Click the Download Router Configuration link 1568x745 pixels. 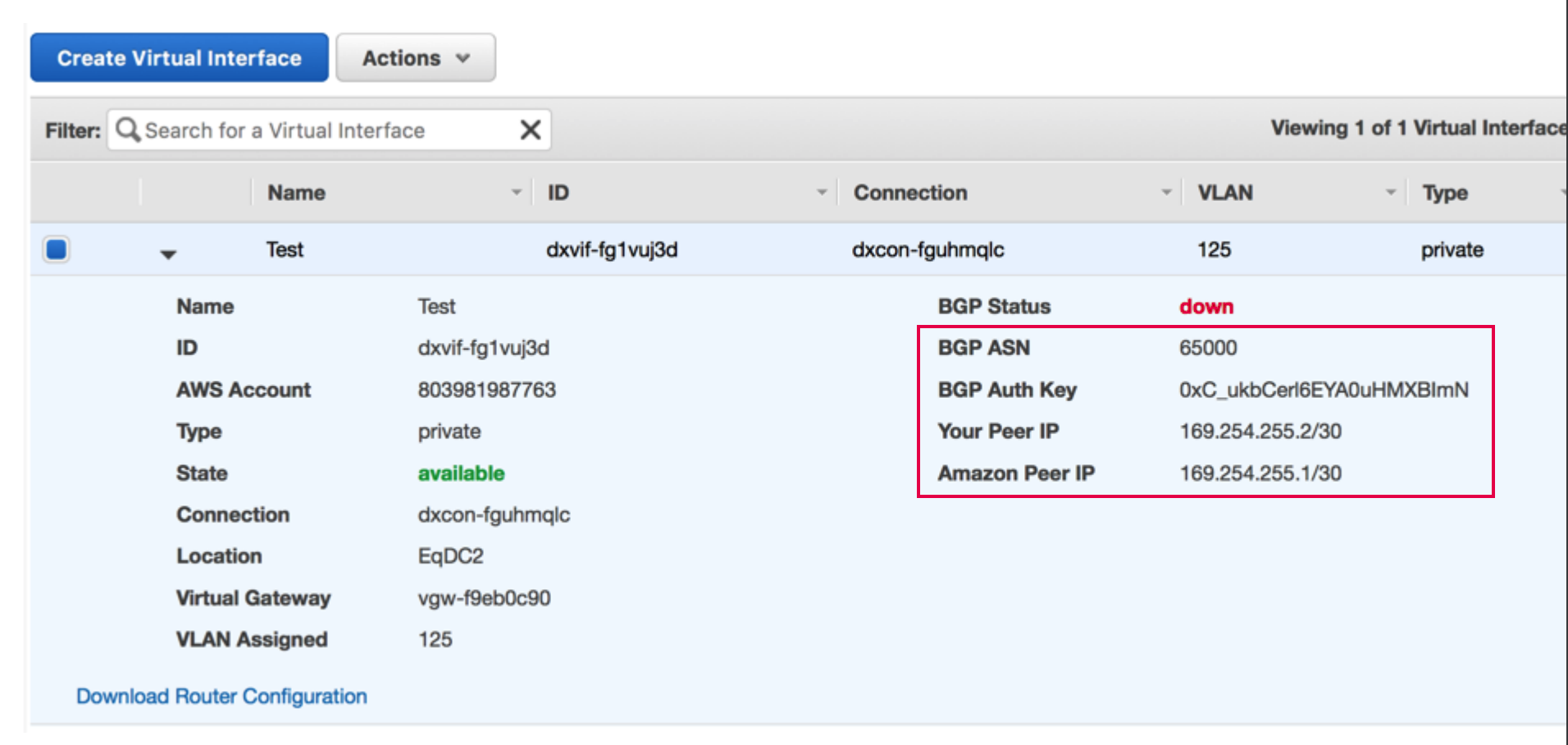[221, 696]
